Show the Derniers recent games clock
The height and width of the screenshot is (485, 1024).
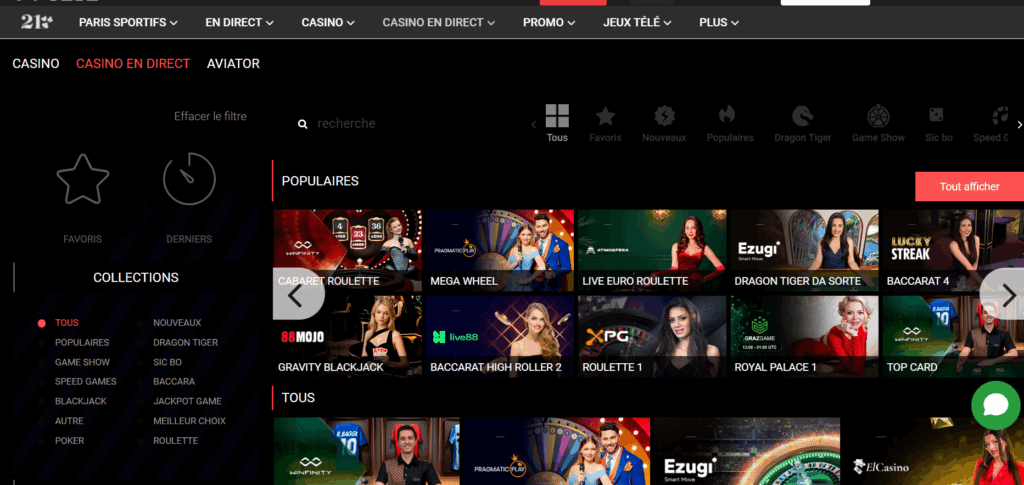click(189, 181)
